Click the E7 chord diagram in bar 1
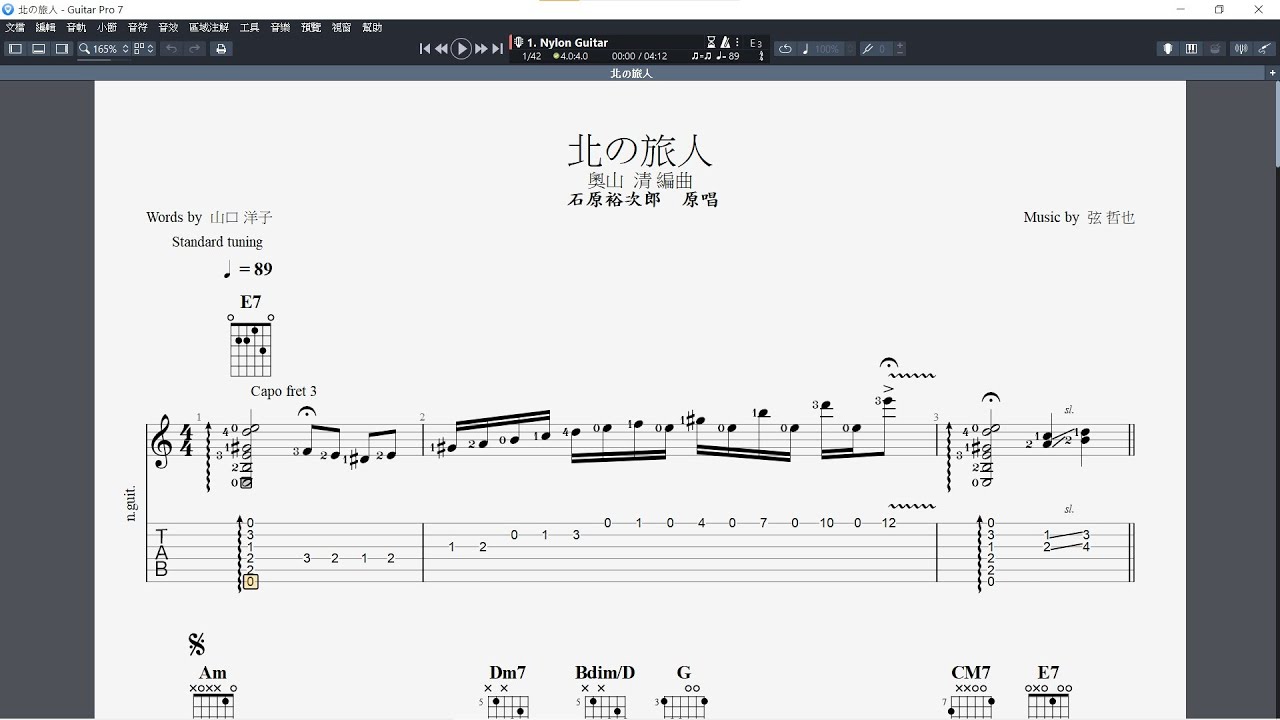 [x=251, y=344]
